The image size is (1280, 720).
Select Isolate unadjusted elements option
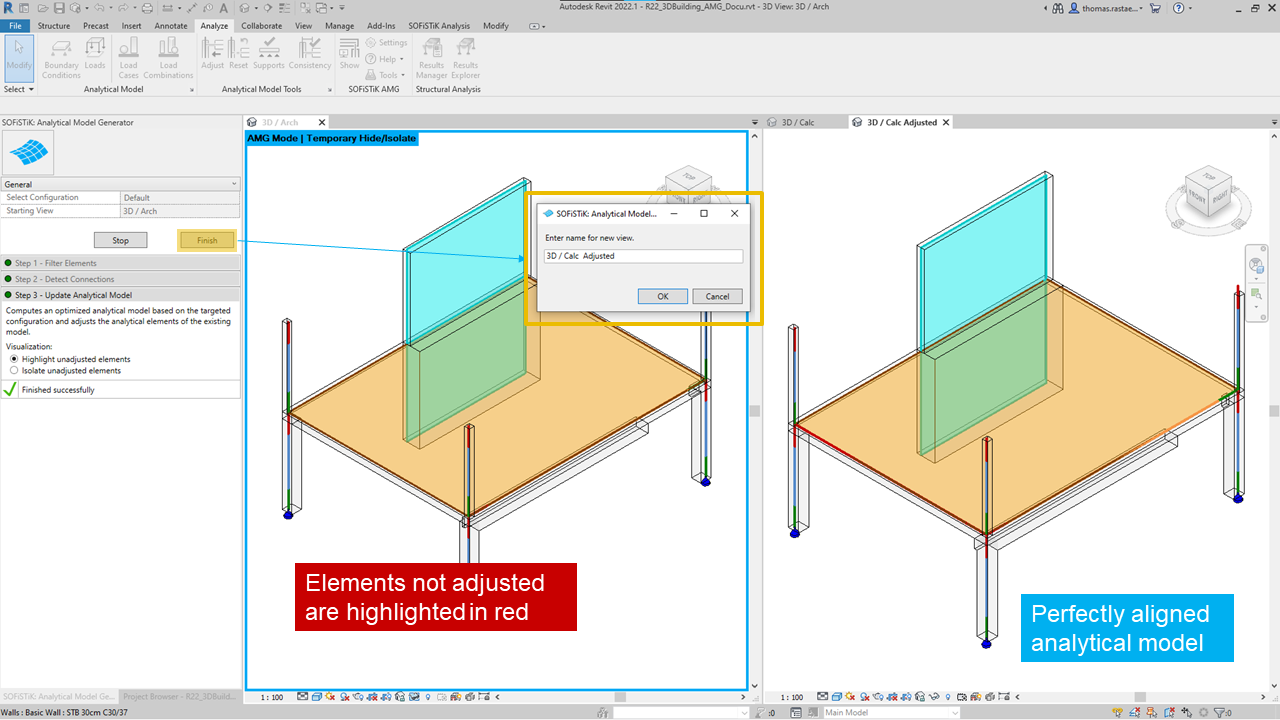[x=65, y=370]
